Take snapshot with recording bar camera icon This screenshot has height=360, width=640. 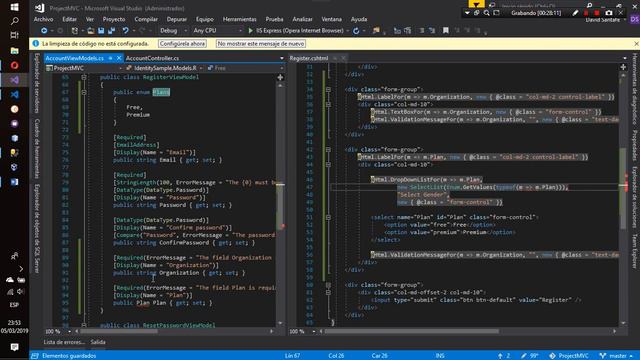pyautogui.click(x=609, y=13)
